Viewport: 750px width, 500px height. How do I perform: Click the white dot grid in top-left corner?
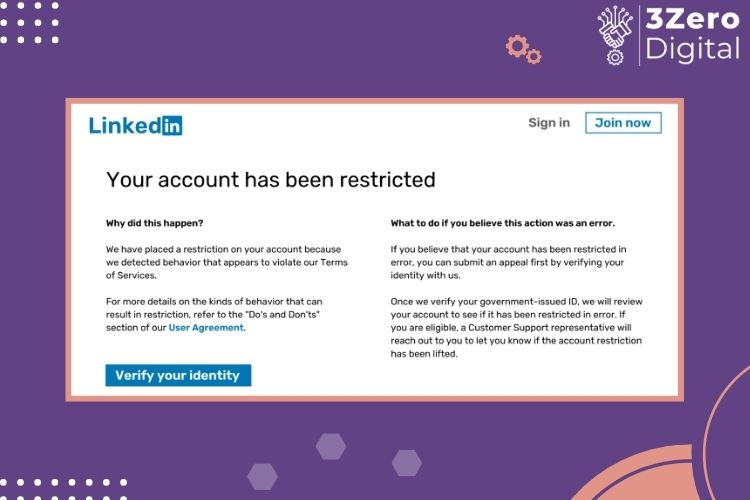click(30, 22)
